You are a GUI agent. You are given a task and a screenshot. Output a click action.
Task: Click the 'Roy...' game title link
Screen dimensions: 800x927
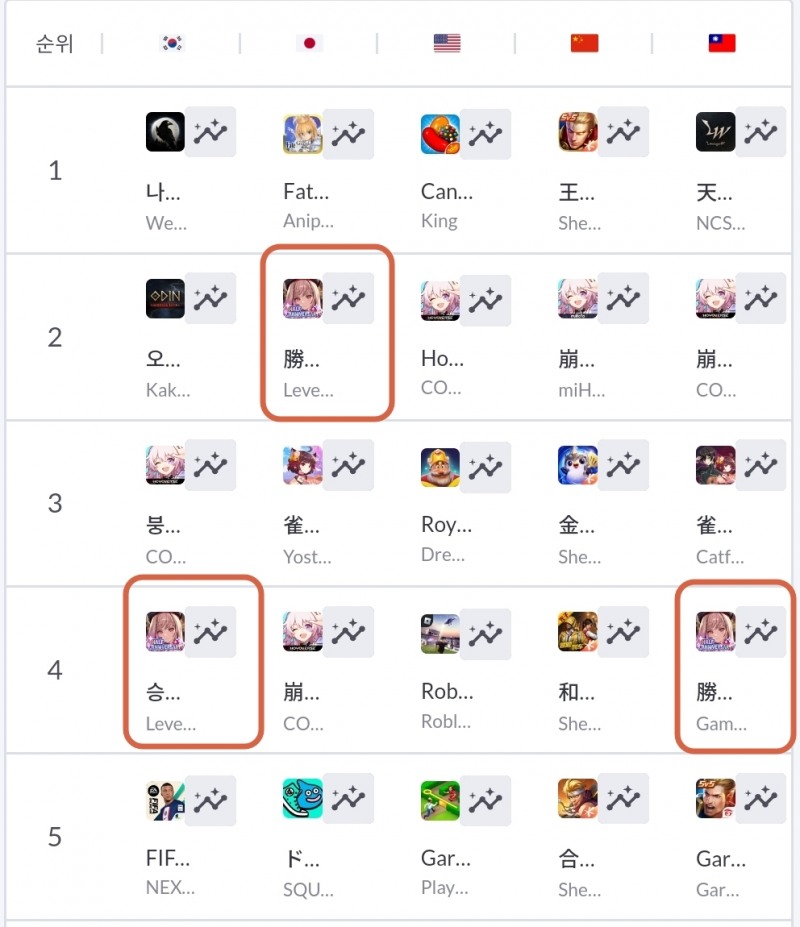coord(447,525)
